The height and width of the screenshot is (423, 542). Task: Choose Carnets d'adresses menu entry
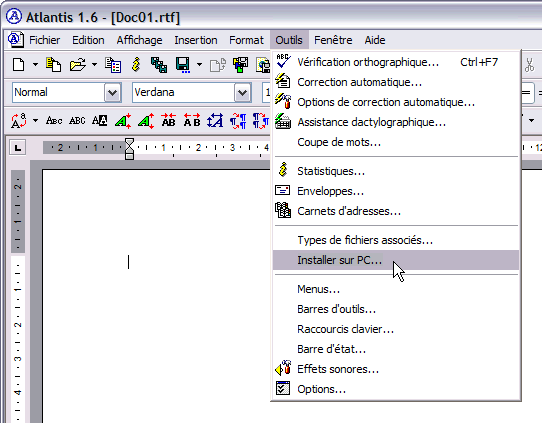click(396, 211)
